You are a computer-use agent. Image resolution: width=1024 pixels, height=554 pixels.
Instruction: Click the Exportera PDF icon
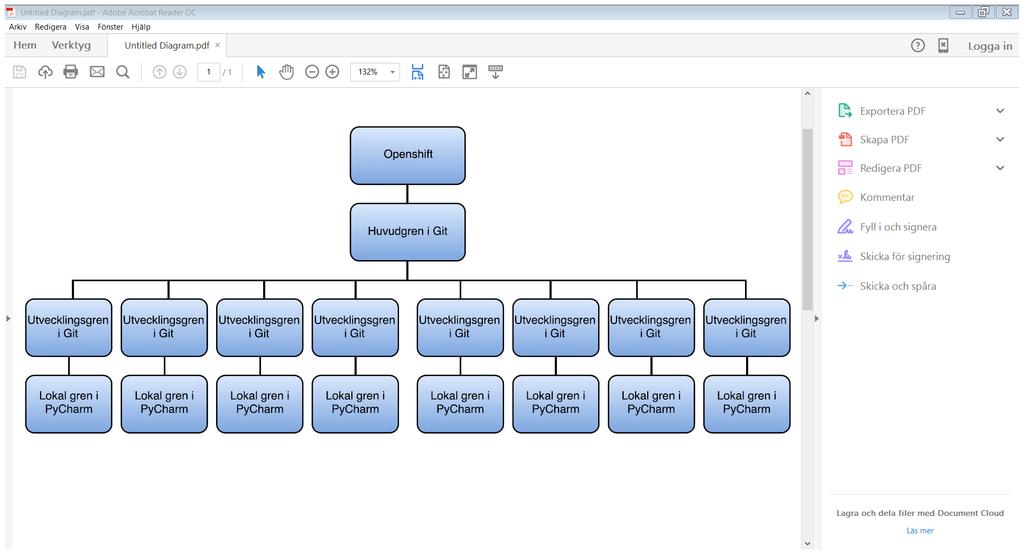tap(845, 110)
